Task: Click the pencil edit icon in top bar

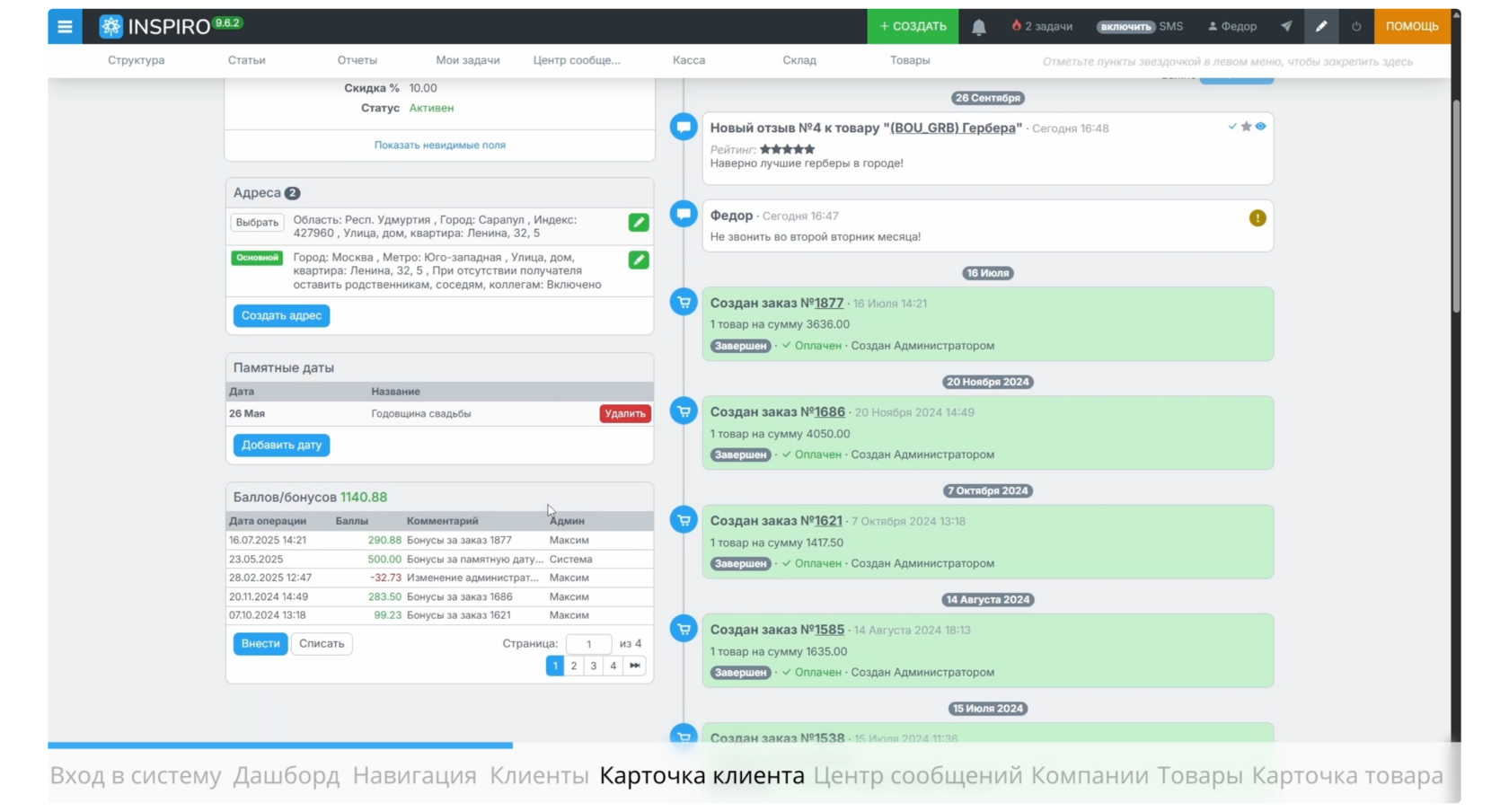Action: pos(1321,26)
